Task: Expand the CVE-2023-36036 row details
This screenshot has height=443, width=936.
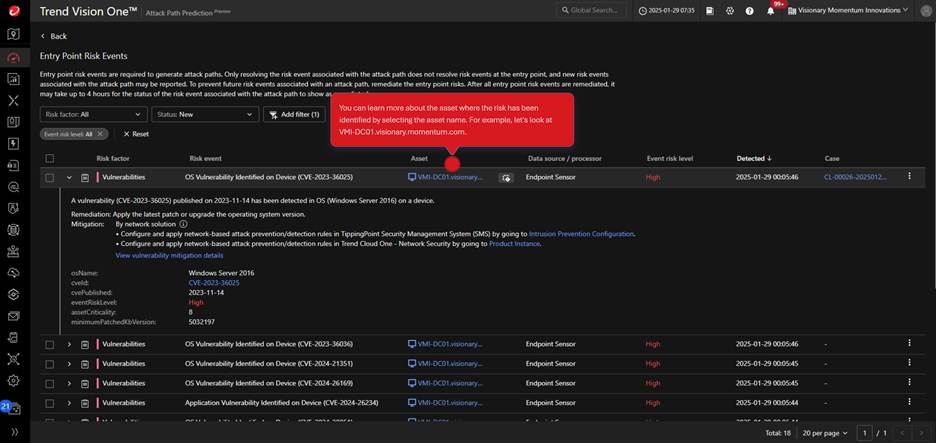Action: (x=69, y=344)
